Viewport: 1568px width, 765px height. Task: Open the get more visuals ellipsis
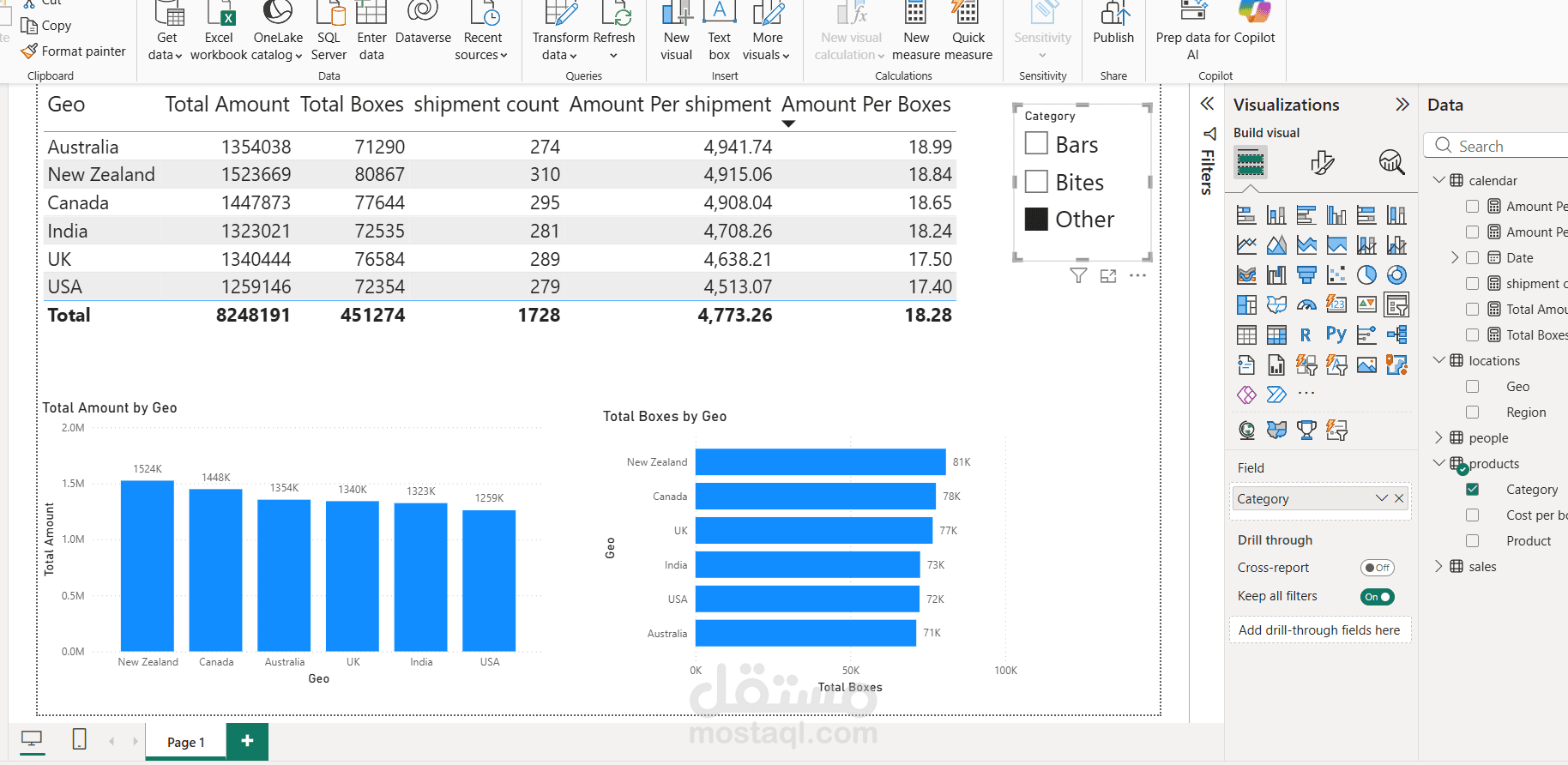tap(1306, 394)
